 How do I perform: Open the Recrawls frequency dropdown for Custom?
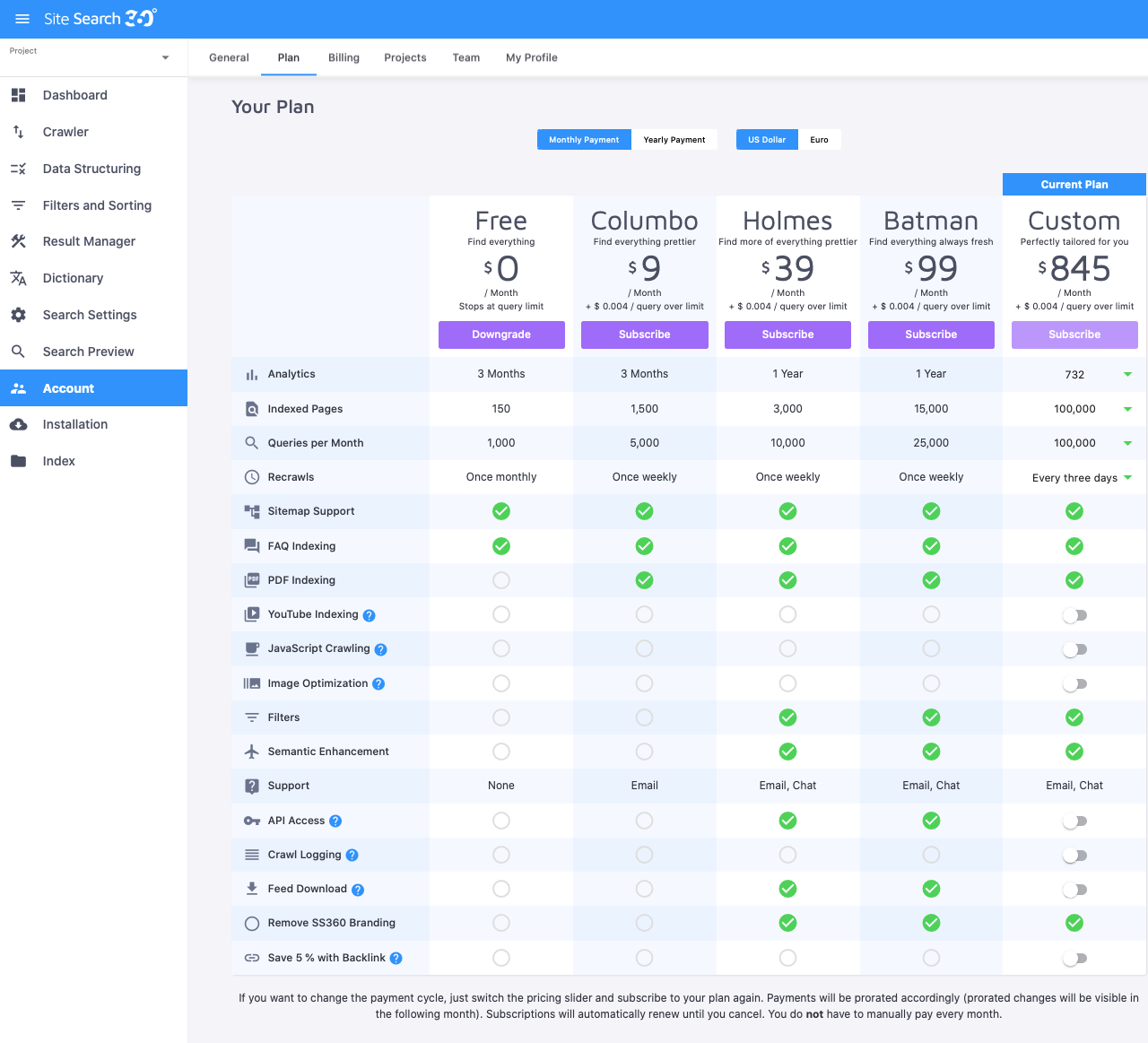[x=1127, y=477]
